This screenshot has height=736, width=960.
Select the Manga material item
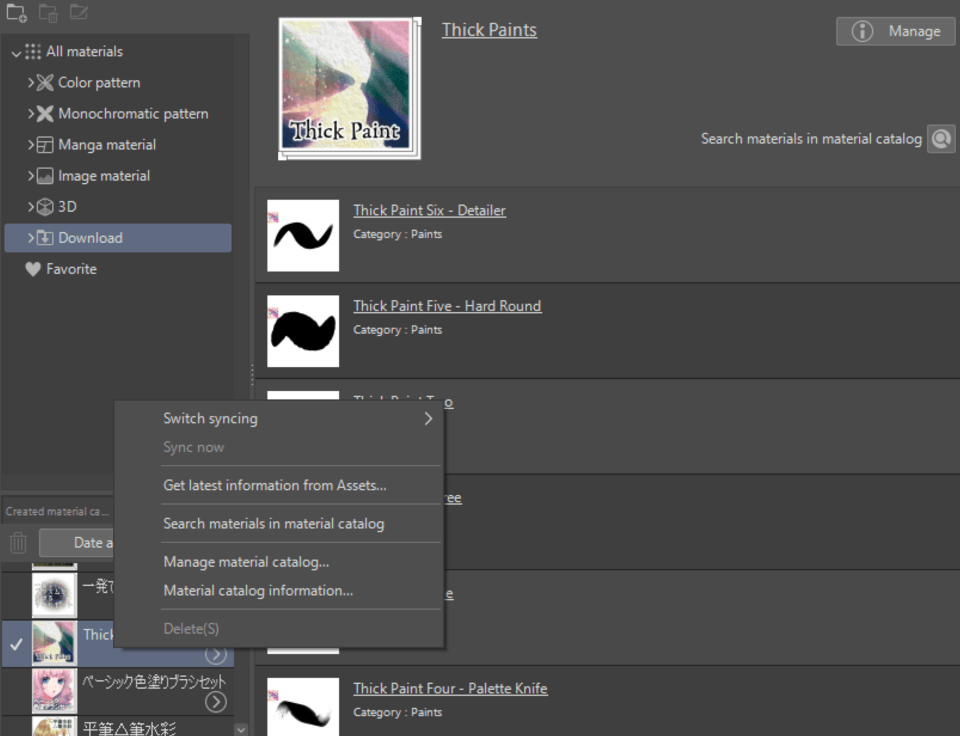point(107,145)
